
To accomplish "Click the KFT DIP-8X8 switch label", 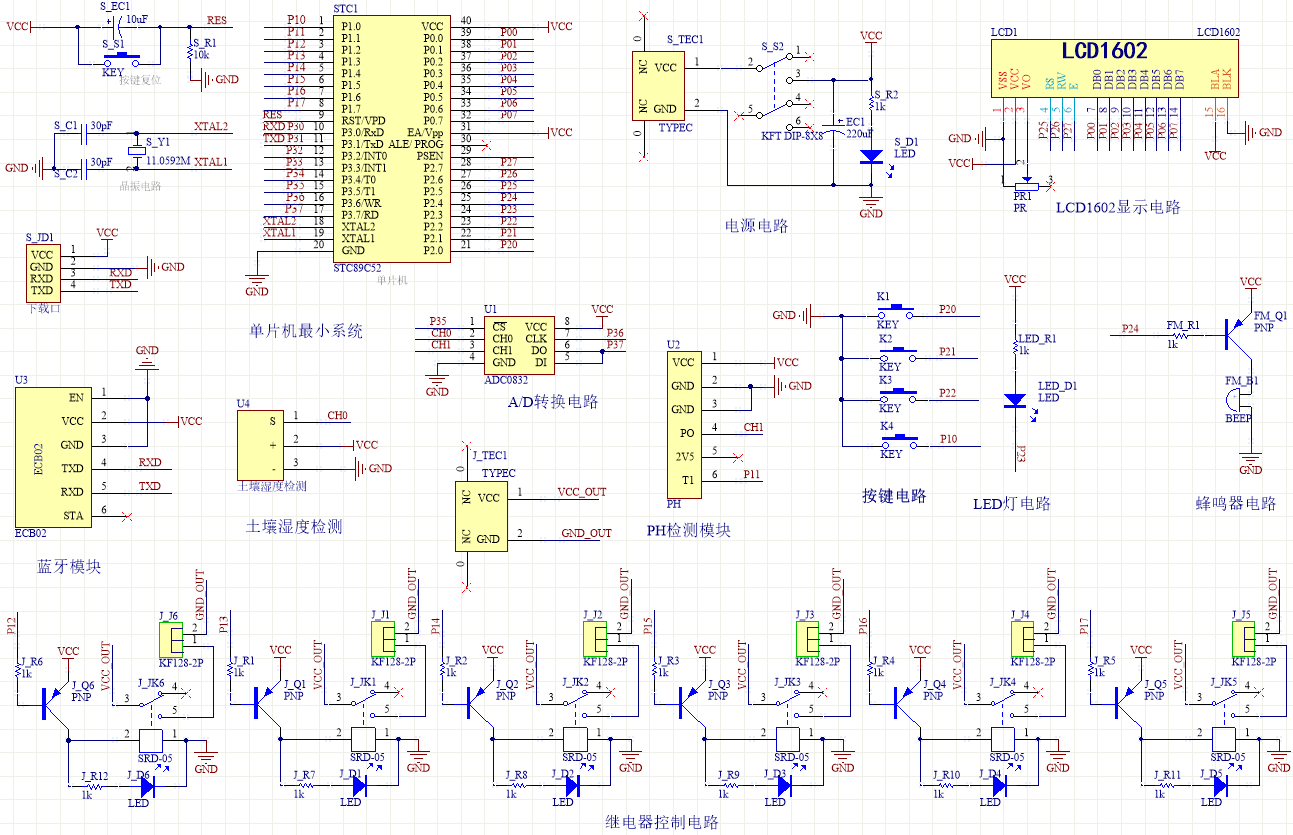I will [x=792, y=136].
